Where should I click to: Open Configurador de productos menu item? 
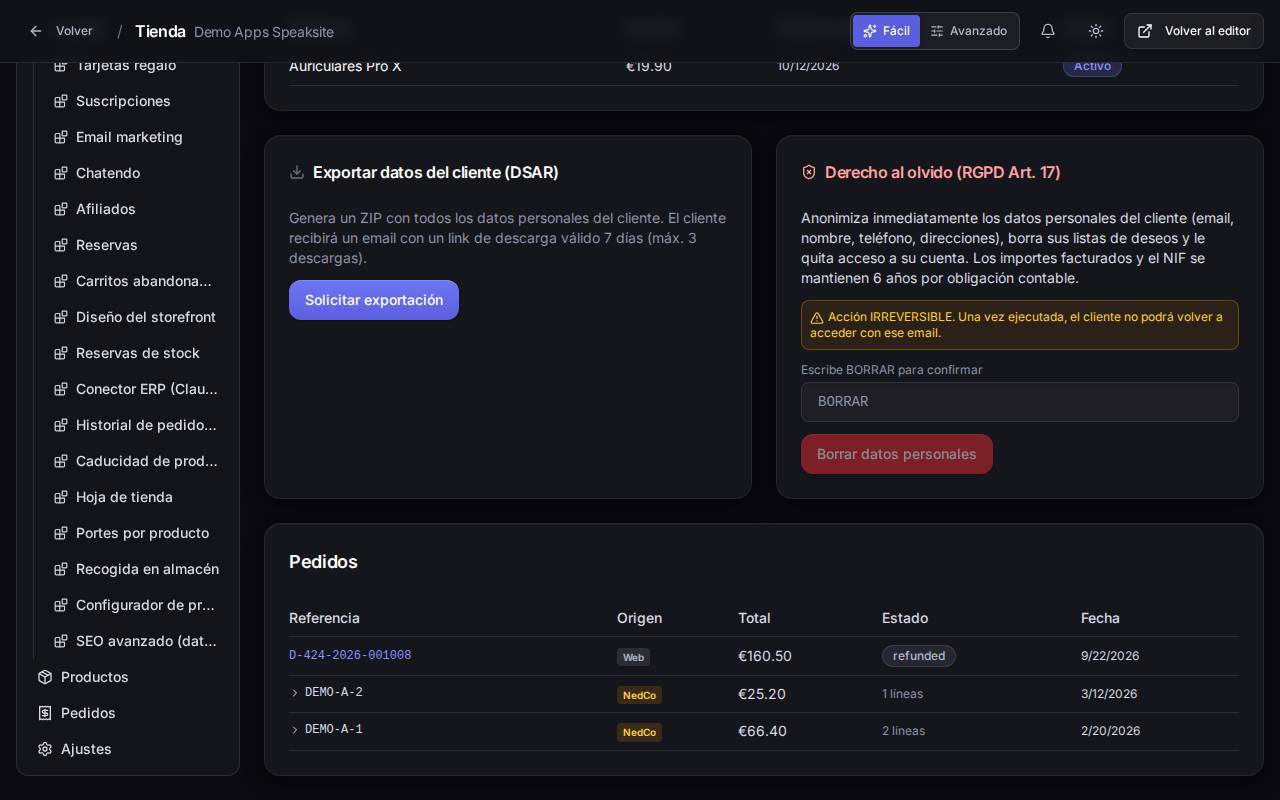click(x=136, y=605)
